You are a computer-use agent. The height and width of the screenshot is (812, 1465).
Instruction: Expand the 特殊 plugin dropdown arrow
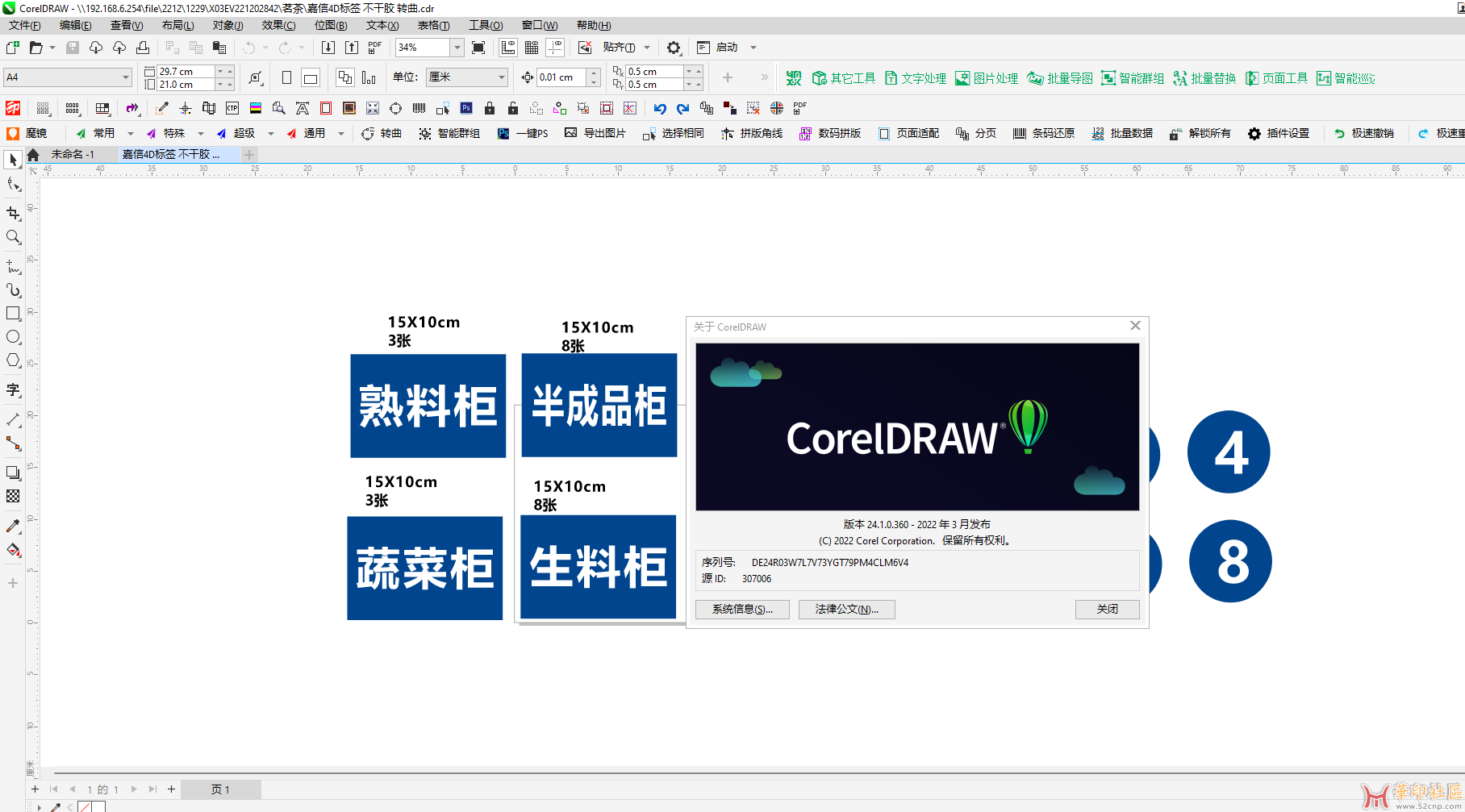201,134
